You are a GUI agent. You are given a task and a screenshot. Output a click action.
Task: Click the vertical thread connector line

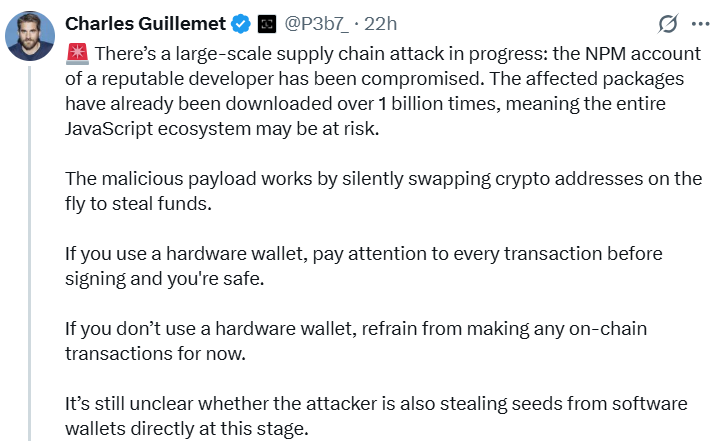[x=30, y=253]
